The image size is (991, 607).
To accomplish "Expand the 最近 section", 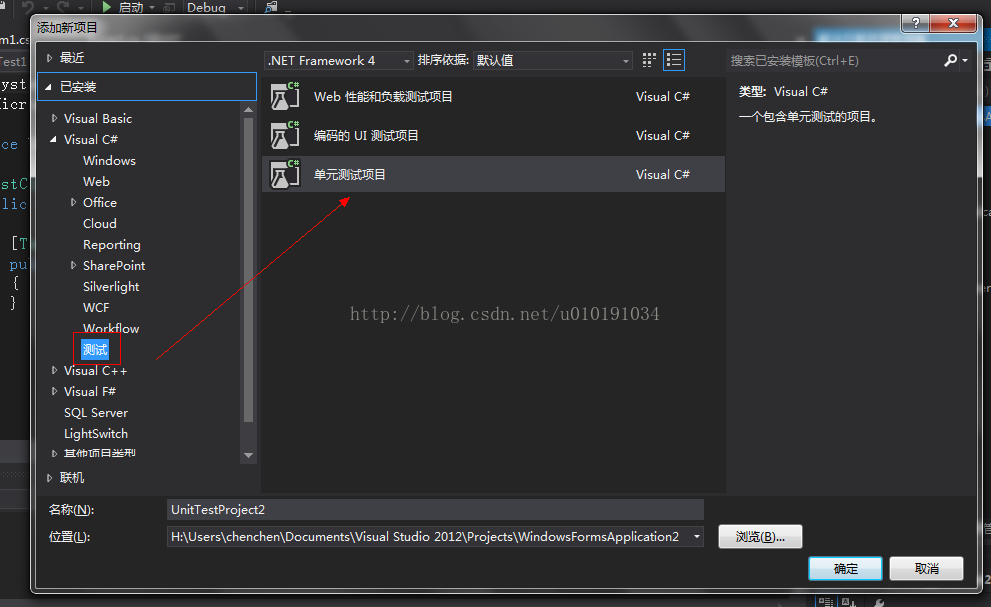I will [x=49, y=58].
